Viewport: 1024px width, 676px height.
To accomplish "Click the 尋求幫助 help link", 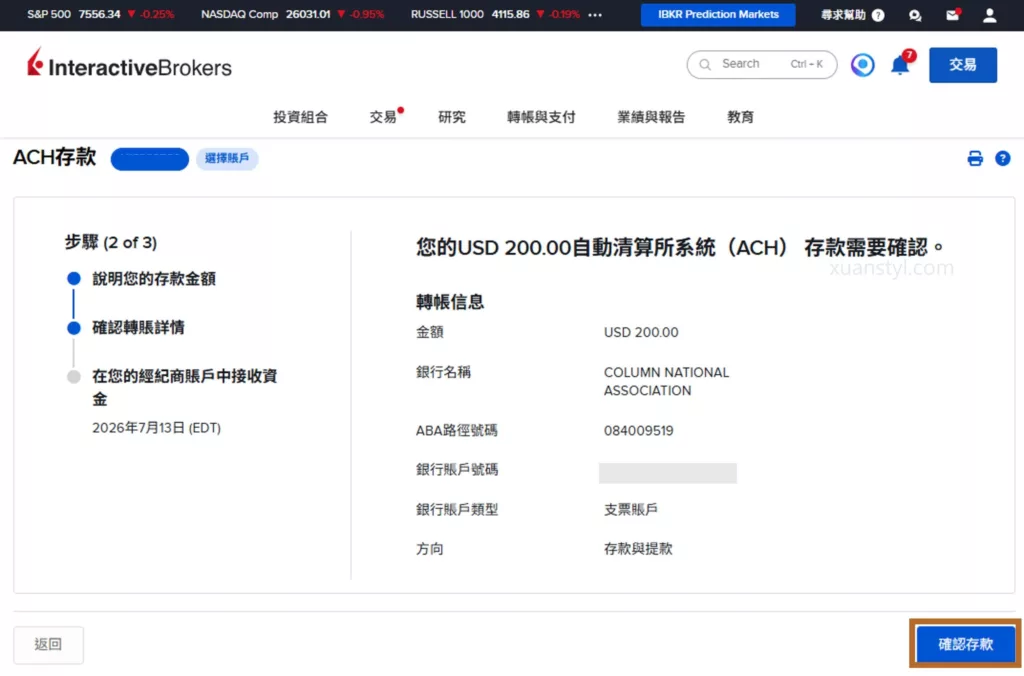I will point(852,15).
